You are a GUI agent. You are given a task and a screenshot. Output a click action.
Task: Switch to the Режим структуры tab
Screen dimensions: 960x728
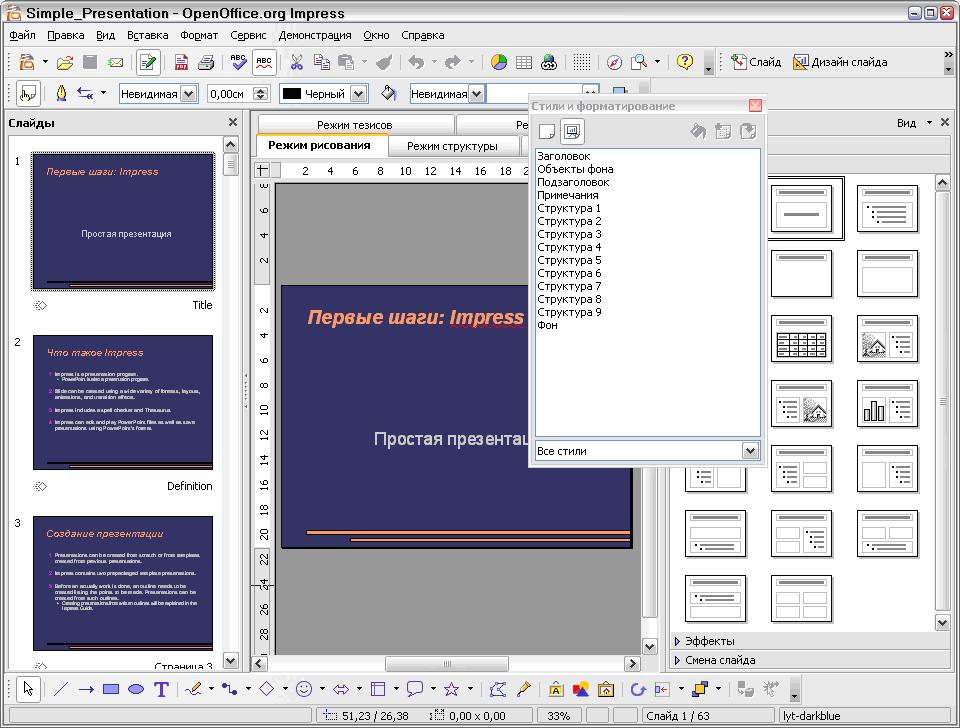tap(452, 146)
